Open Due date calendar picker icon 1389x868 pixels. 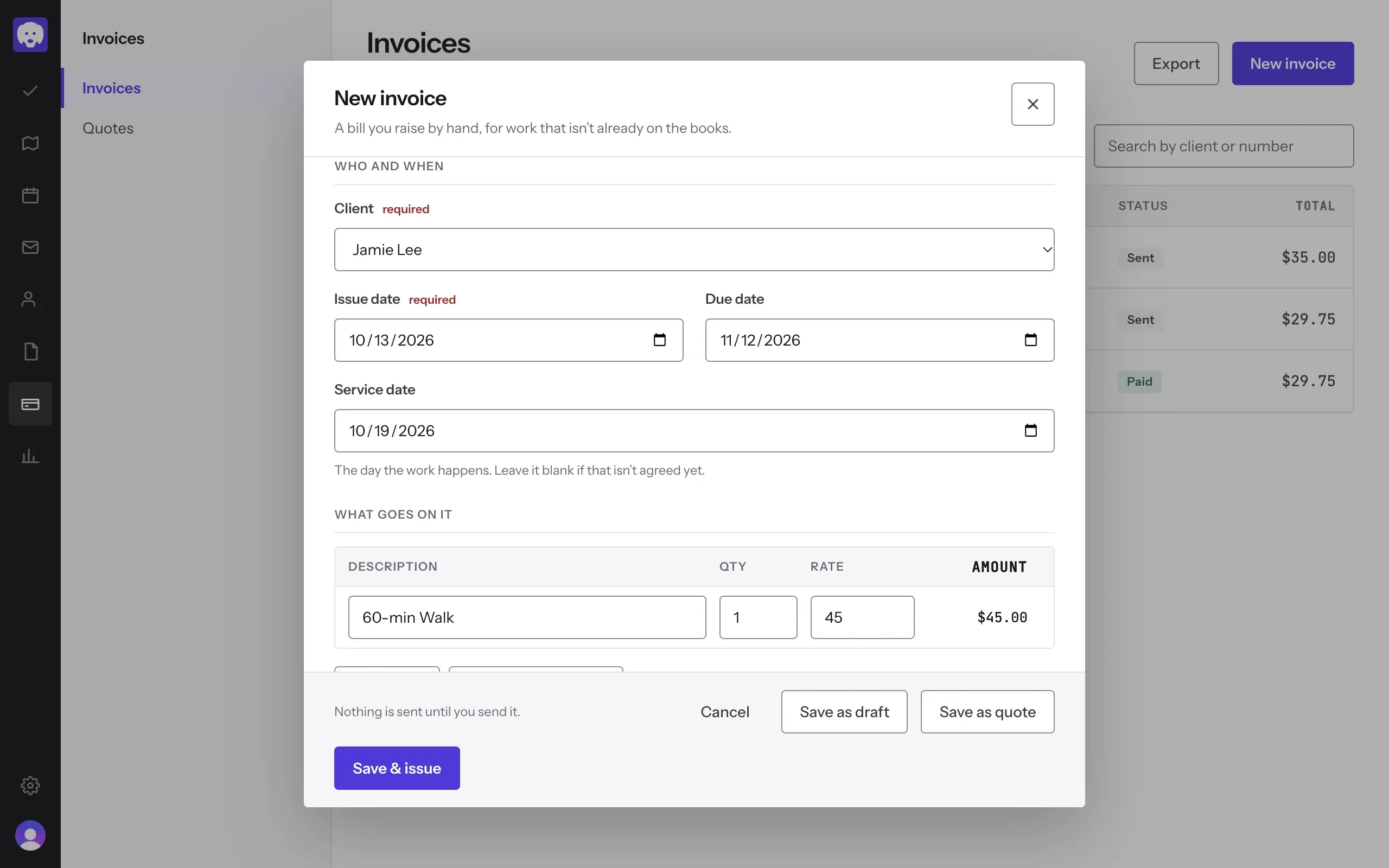1030,340
